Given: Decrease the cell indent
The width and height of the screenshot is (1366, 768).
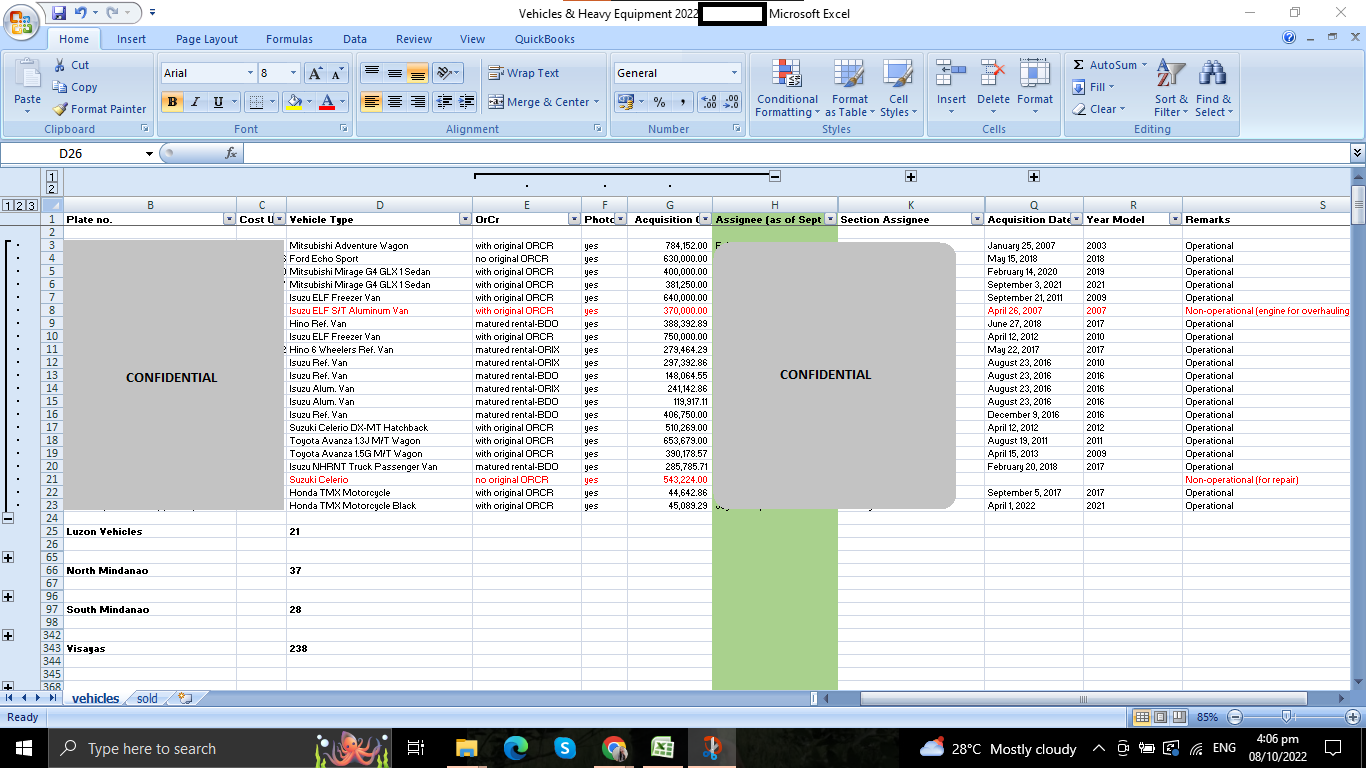Looking at the screenshot, I should [x=443, y=102].
